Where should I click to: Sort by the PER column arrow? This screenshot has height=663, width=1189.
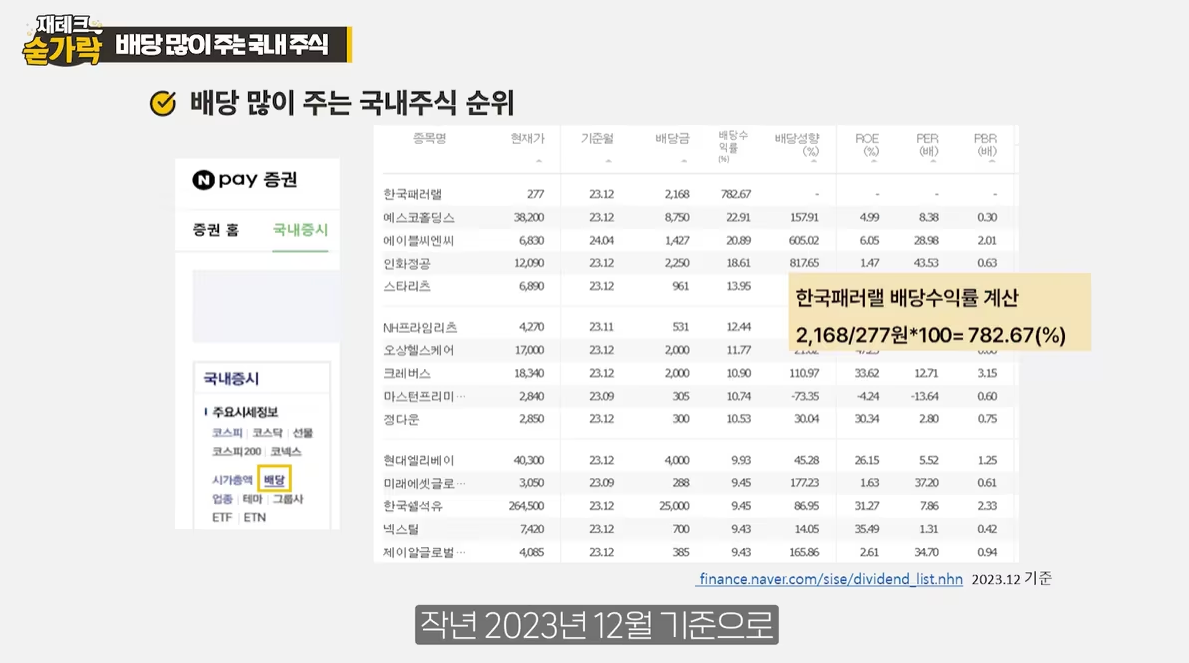click(x=933, y=161)
